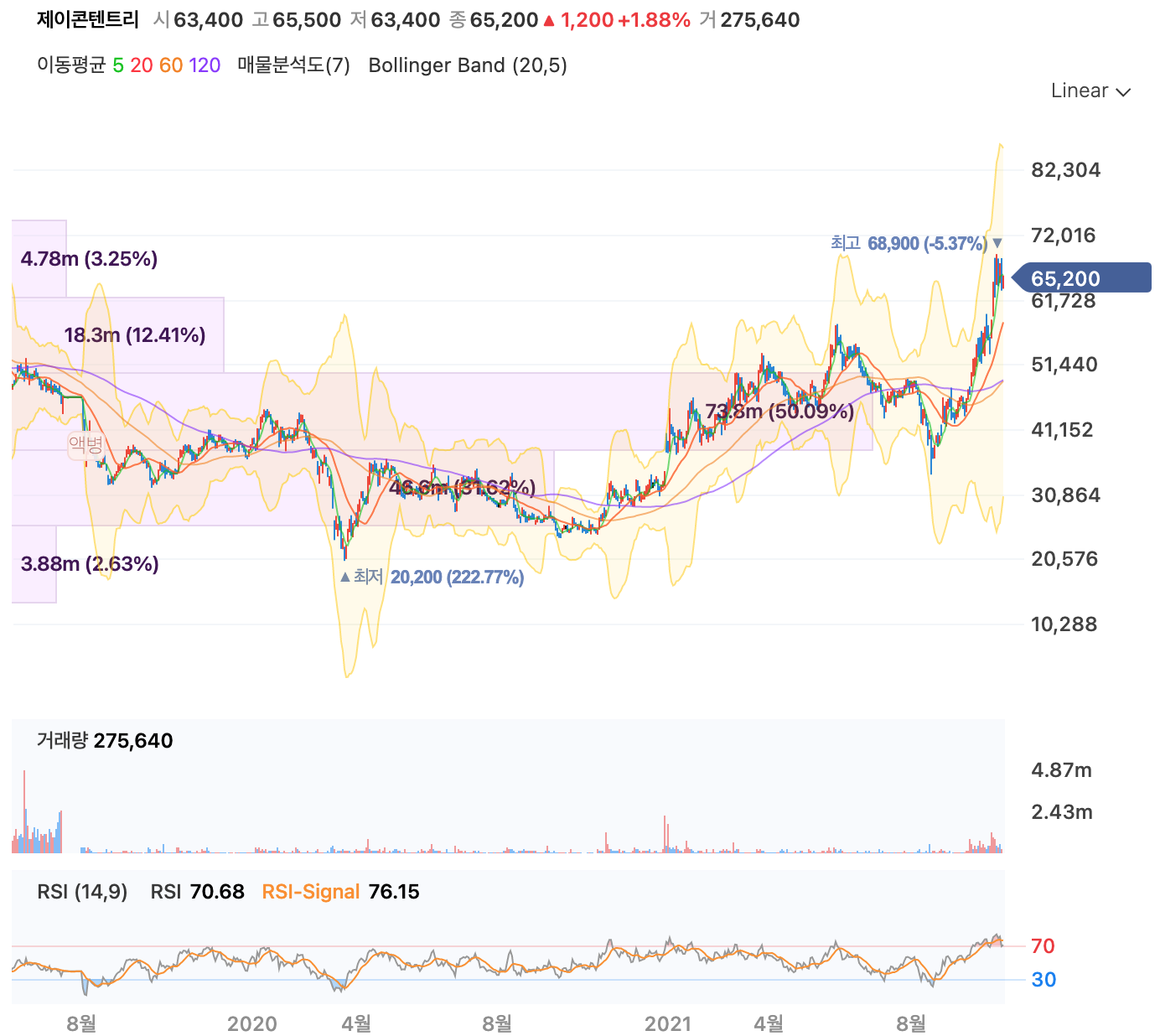Toggle the 5-day moving average
This screenshot has width=1160, height=1036.
[118, 65]
